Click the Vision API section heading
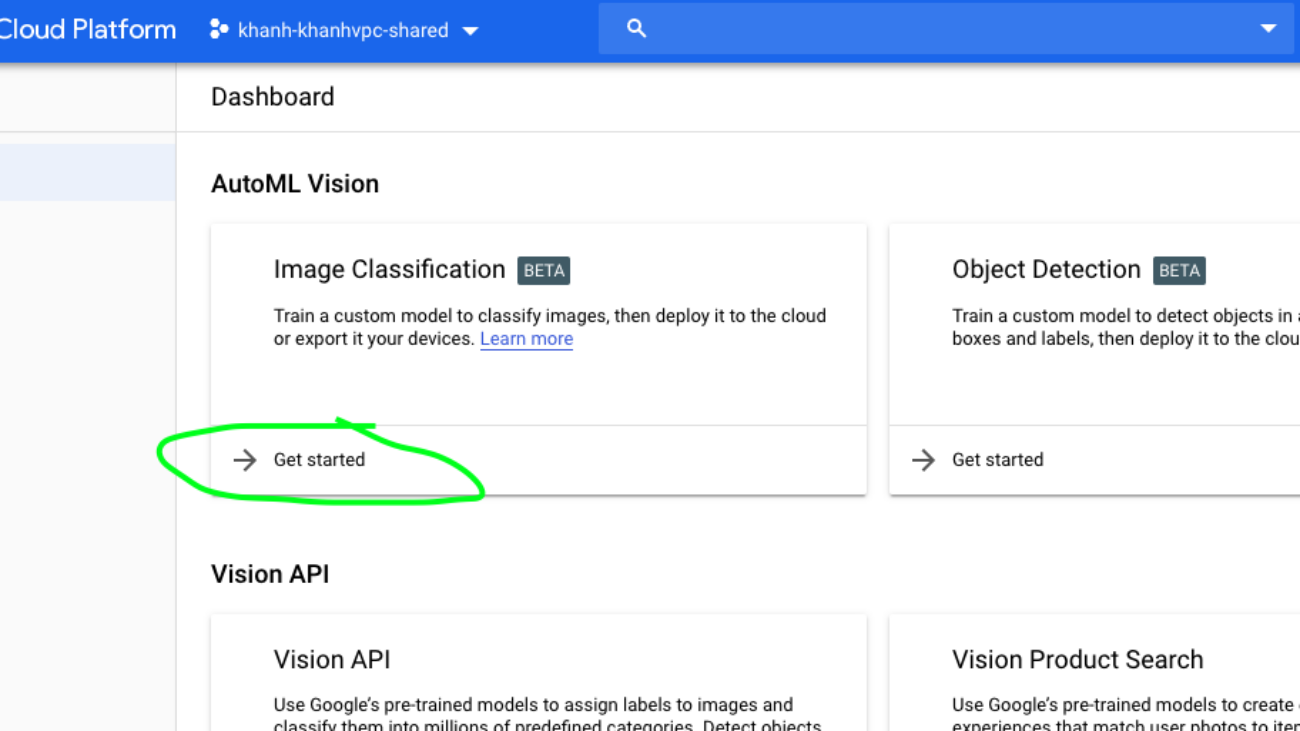The width and height of the screenshot is (1300, 731). pyautogui.click(x=270, y=574)
